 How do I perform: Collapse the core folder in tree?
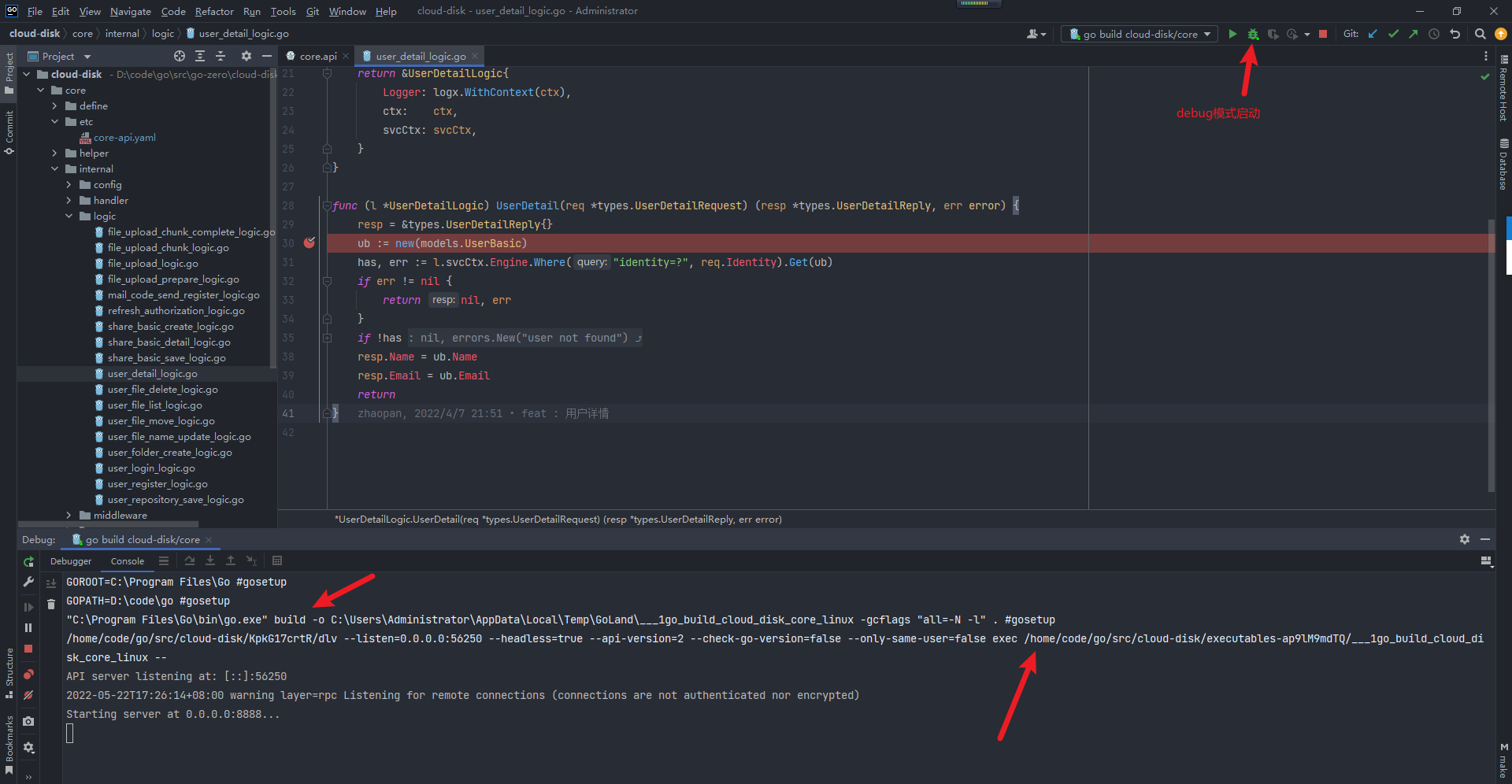[x=41, y=90]
